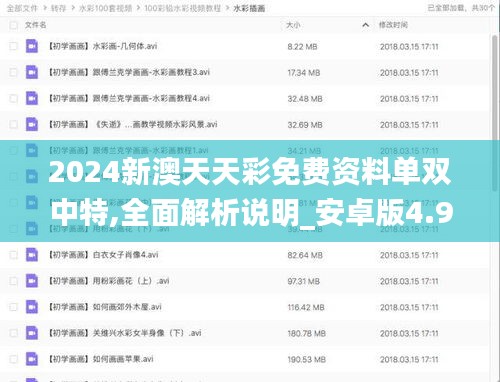Go to 全部文件 in breadcrumb
This screenshot has height=382, width=500.
pyautogui.click(x=22, y=8)
